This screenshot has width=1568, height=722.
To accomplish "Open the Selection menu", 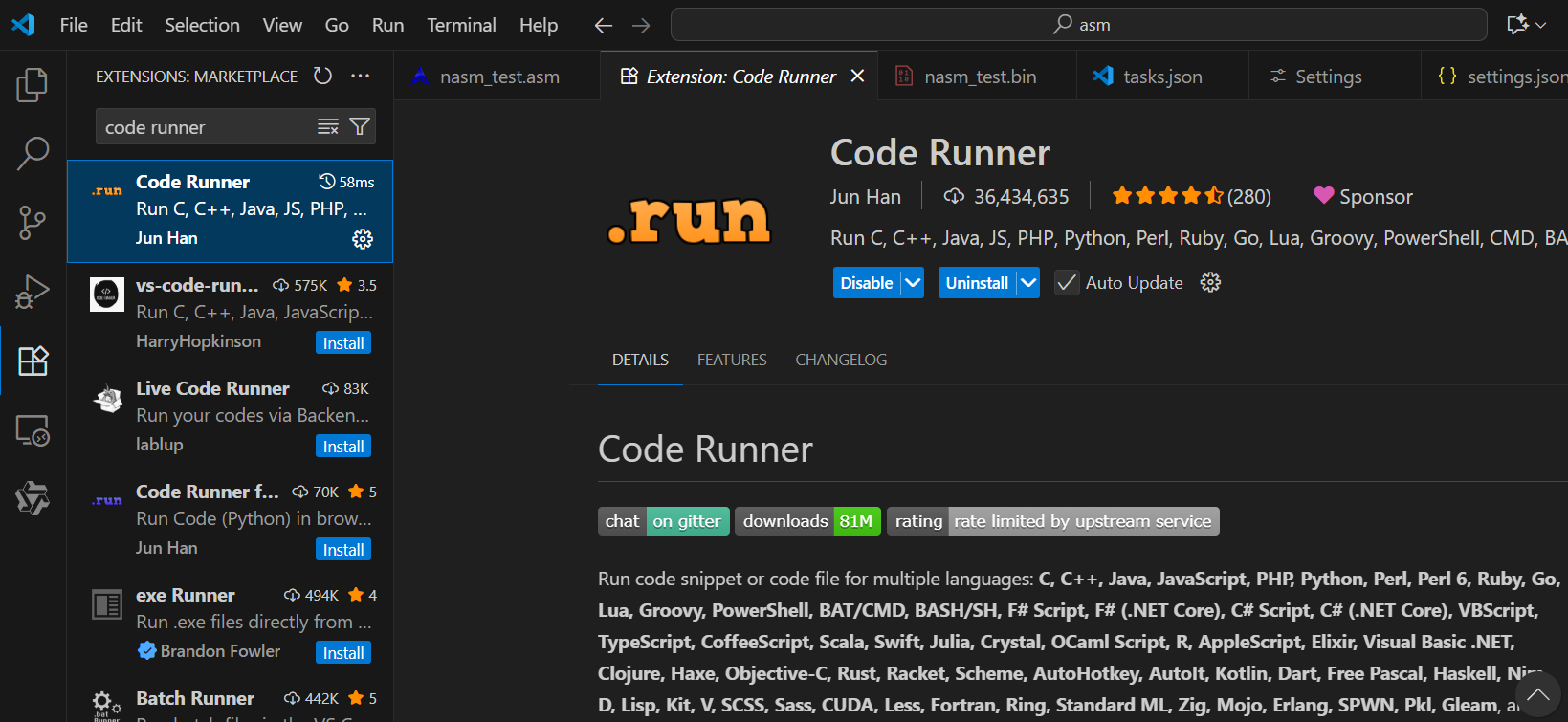I will (x=202, y=25).
